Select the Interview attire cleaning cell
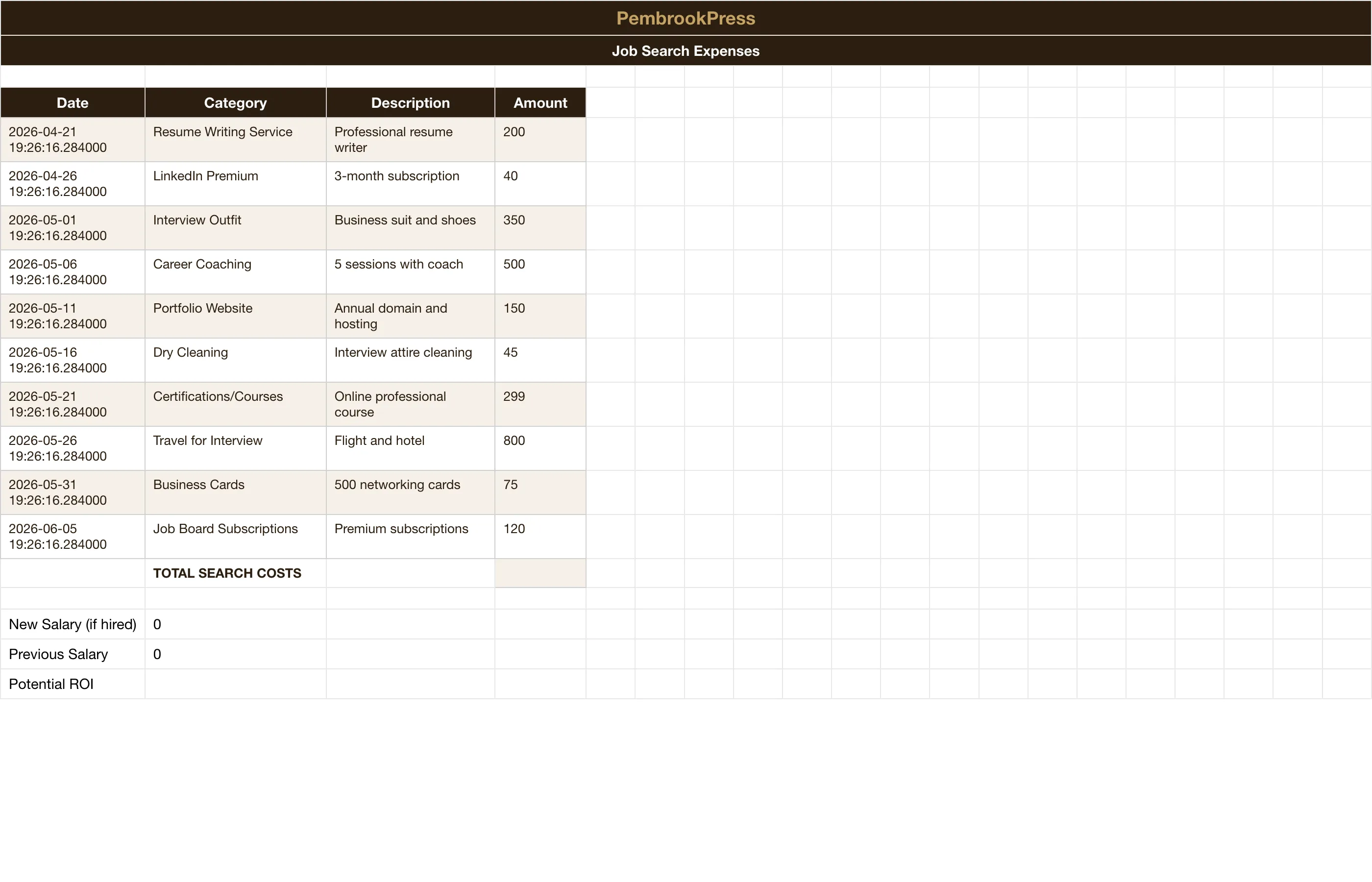Viewport: 1372px width, 882px height. click(411, 360)
